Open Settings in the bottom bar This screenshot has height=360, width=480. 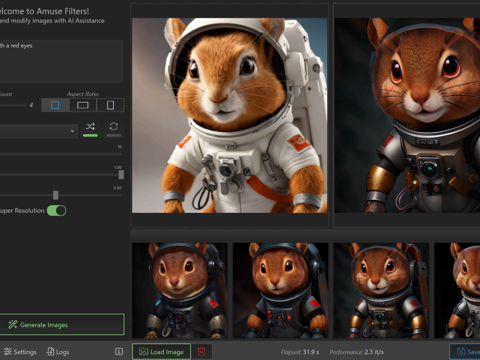point(20,352)
